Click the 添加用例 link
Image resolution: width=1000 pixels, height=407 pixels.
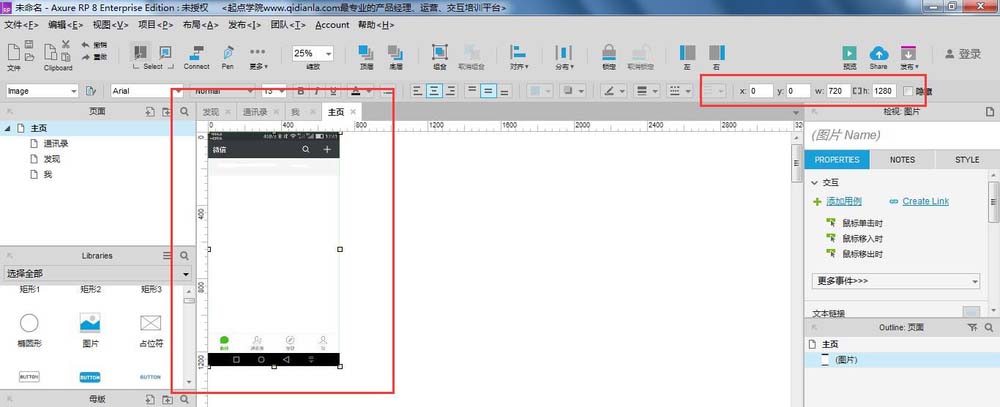[x=844, y=201]
